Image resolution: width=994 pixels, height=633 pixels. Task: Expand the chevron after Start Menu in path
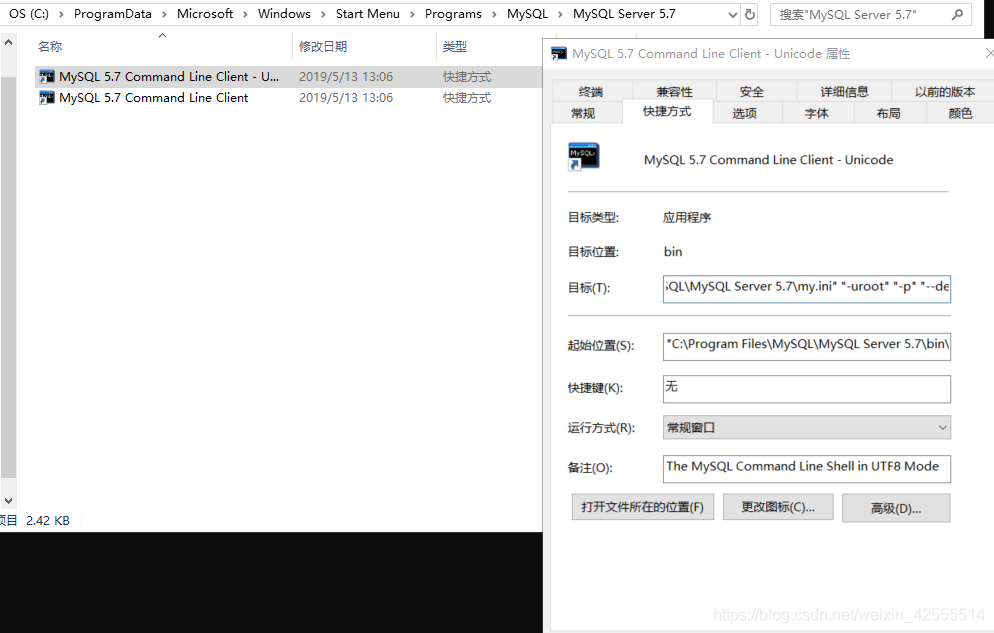click(412, 14)
